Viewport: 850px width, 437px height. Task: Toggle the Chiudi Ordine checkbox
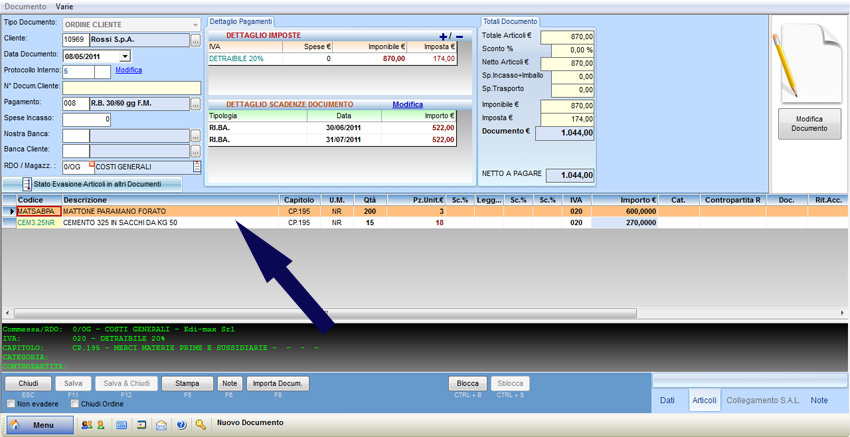click(x=74, y=404)
